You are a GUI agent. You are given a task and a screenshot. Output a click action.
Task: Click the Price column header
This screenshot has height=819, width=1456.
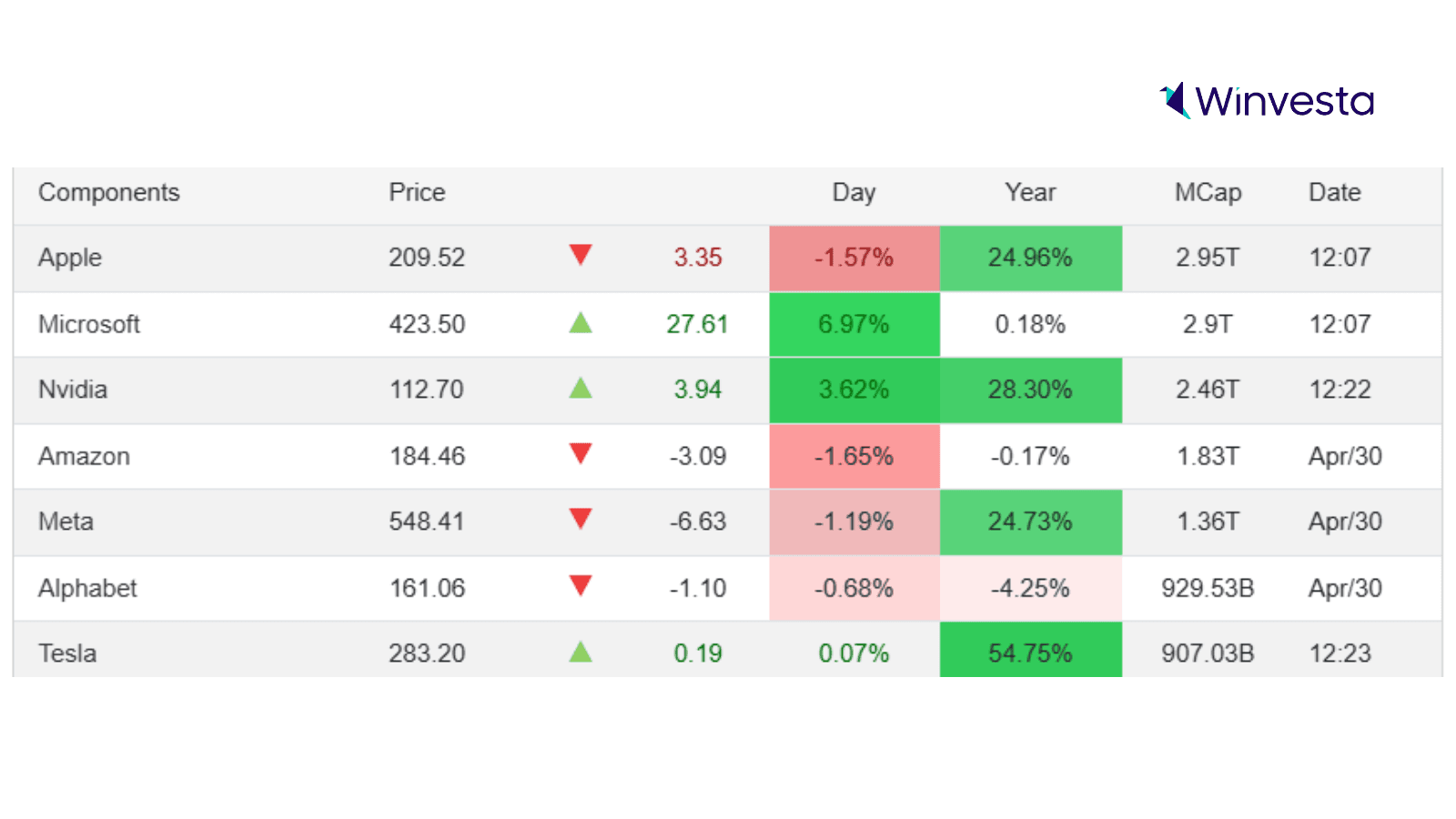(x=417, y=193)
